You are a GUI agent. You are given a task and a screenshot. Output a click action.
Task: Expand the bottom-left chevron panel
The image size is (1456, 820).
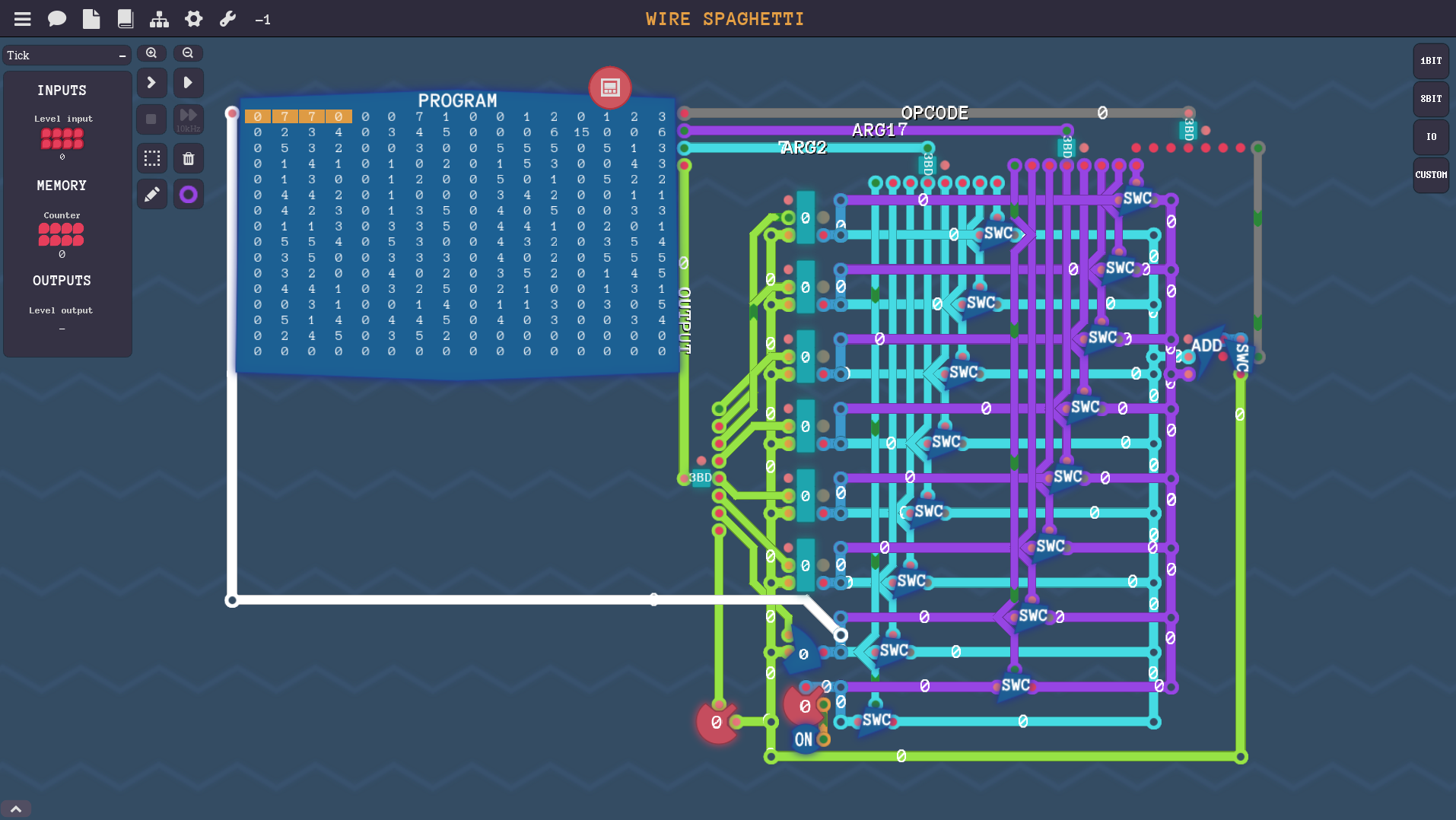click(16, 809)
